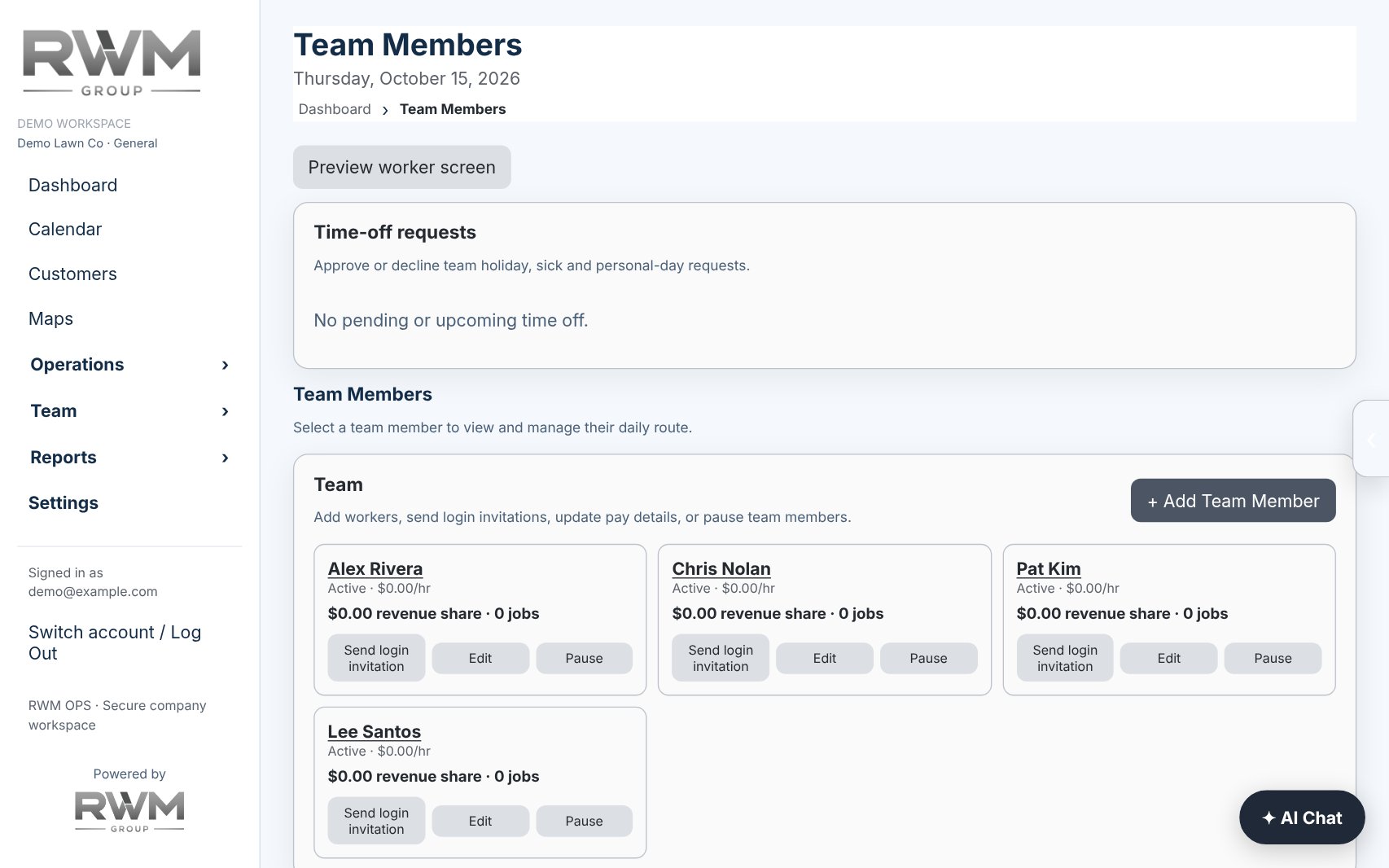Click 'No pending or upcoming time off.' text
The width and height of the screenshot is (1389, 868).
tap(451, 320)
